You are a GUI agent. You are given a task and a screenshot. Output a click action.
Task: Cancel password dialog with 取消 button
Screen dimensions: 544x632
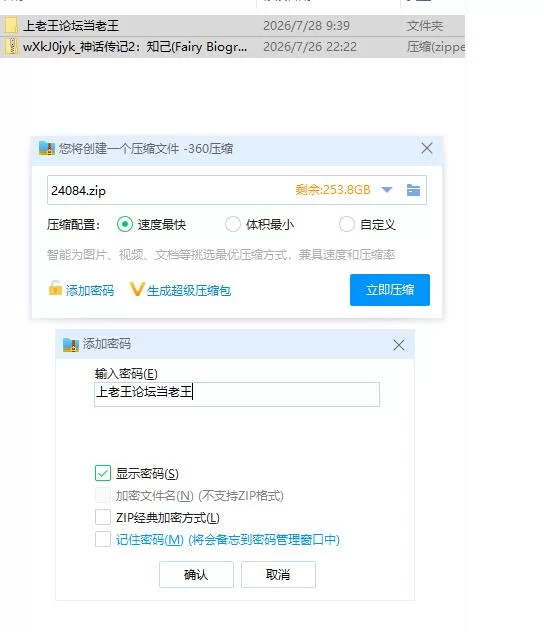point(278,574)
